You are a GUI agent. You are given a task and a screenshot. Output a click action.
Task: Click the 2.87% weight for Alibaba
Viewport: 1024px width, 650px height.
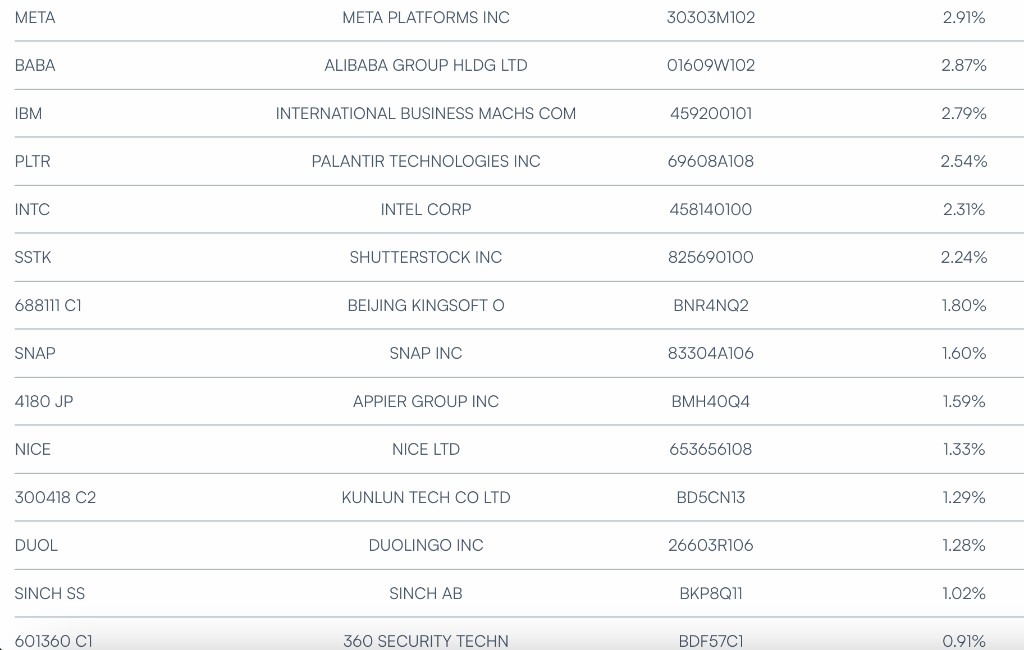[963, 66]
